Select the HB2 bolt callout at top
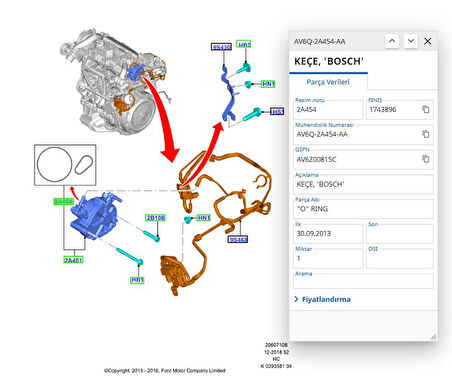Viewport: 452px width, 388px height. pyautogui.click(x=244, y=44)
